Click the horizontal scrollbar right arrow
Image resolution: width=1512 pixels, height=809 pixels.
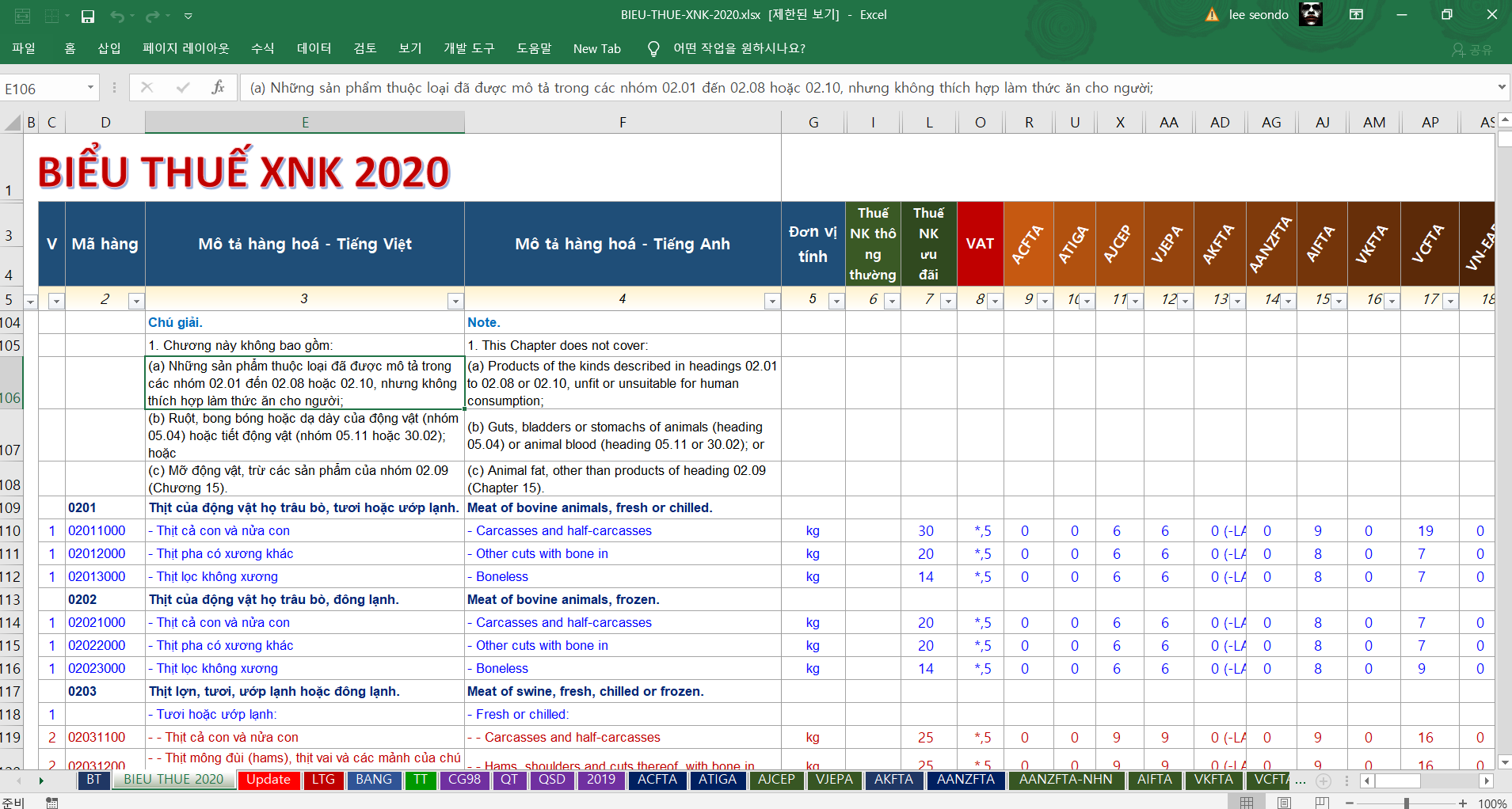1487,781
